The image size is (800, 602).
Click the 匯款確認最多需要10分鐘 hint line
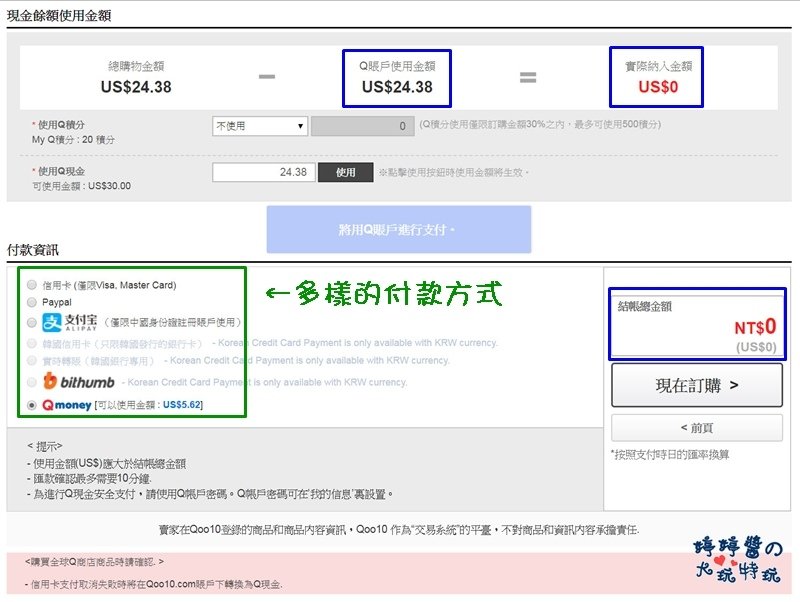tap(89, 479)
